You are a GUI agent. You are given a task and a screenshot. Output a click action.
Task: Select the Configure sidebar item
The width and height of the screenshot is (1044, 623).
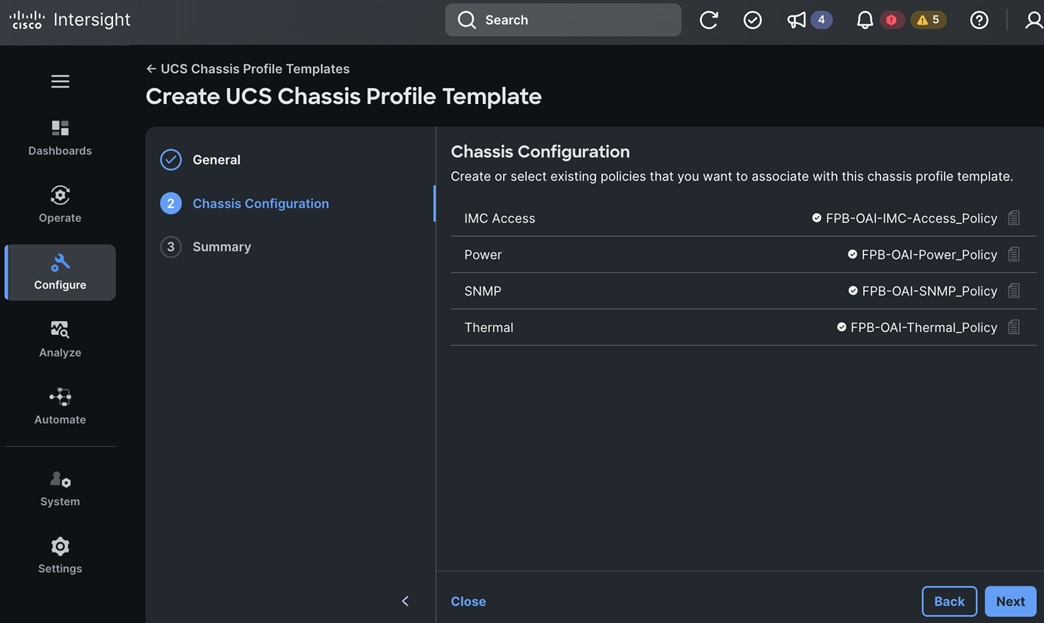pos(60,272)
